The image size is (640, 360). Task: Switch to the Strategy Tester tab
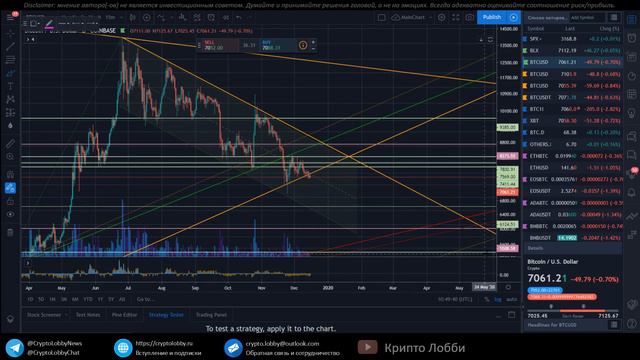pos(166,315)
